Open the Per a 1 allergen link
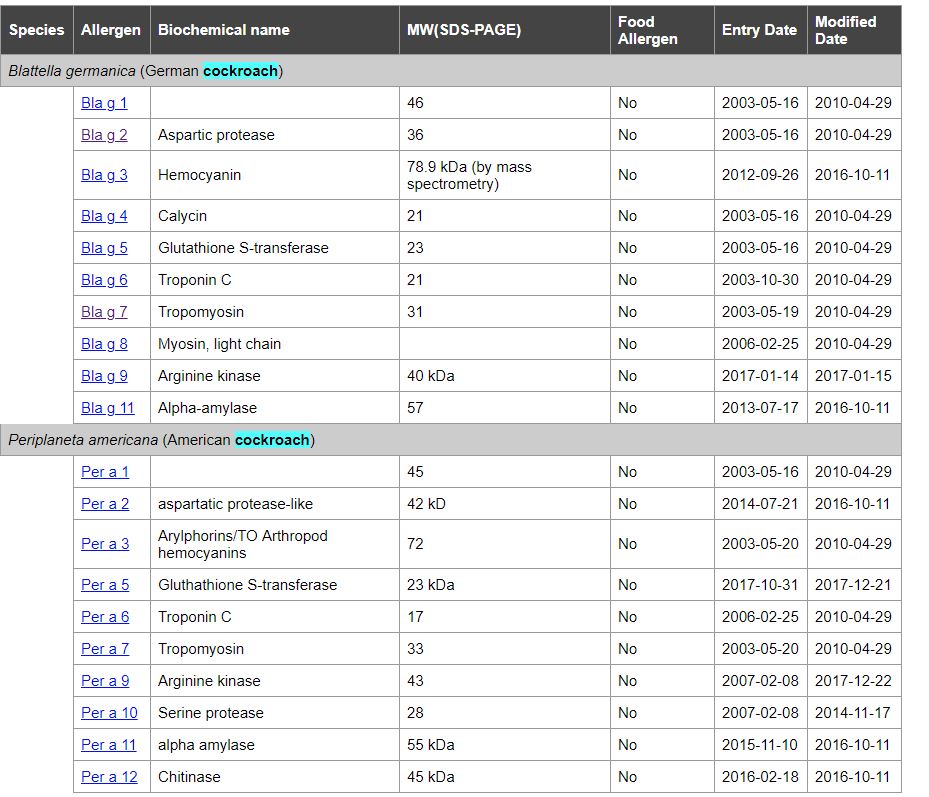This screenshot has width=929, height=797. point(105,472)
